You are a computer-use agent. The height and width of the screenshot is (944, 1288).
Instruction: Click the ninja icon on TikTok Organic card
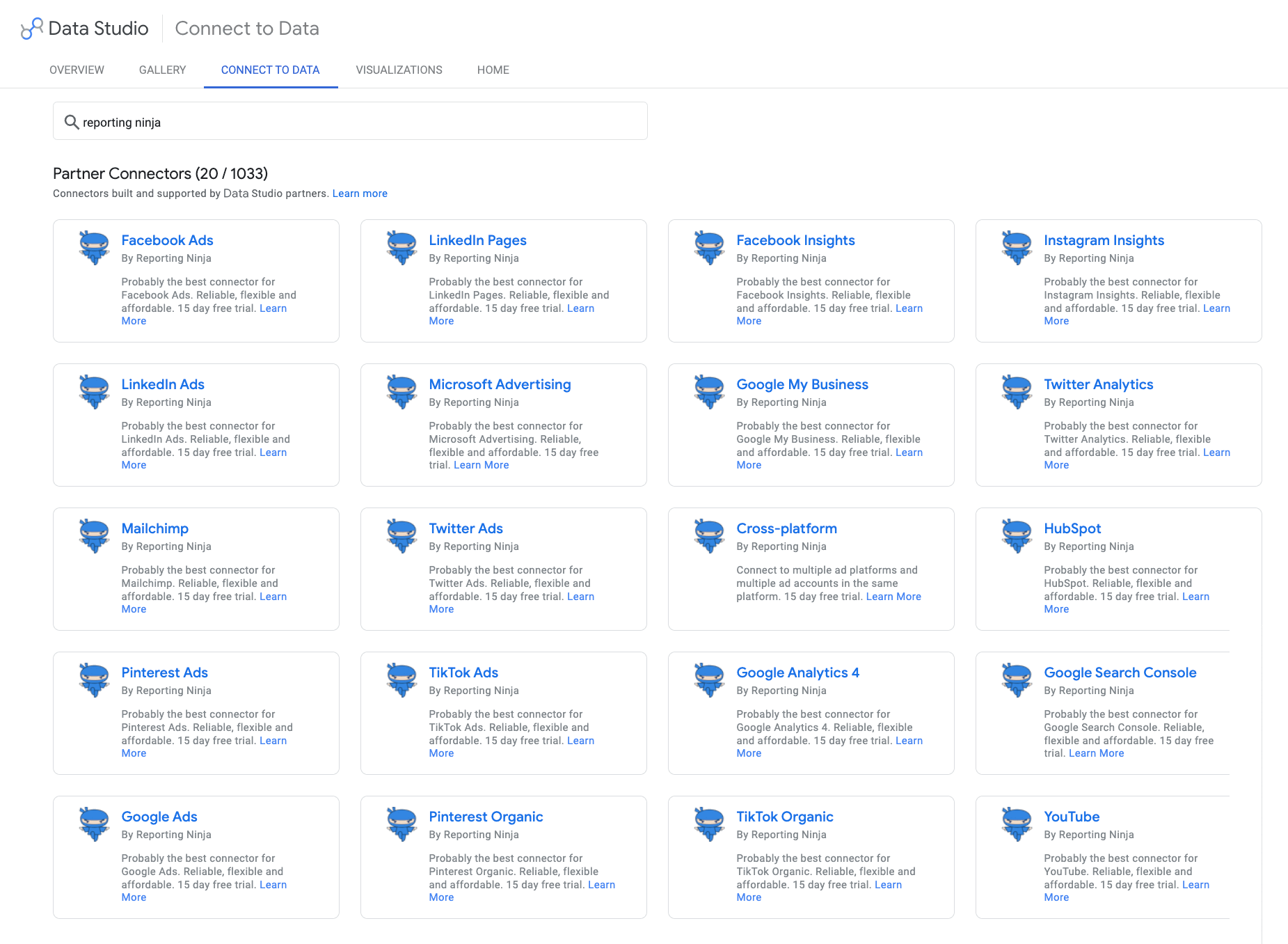point(709,824)
